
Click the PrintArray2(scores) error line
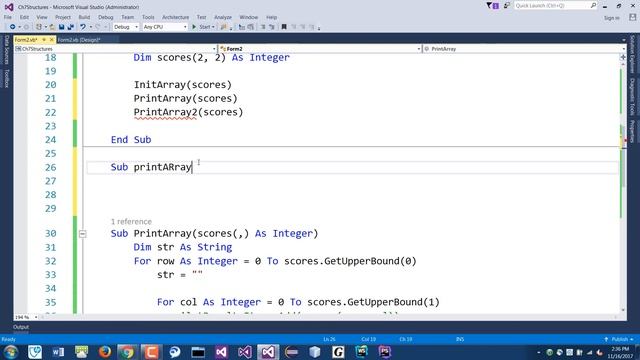click(x=188, y=112)
